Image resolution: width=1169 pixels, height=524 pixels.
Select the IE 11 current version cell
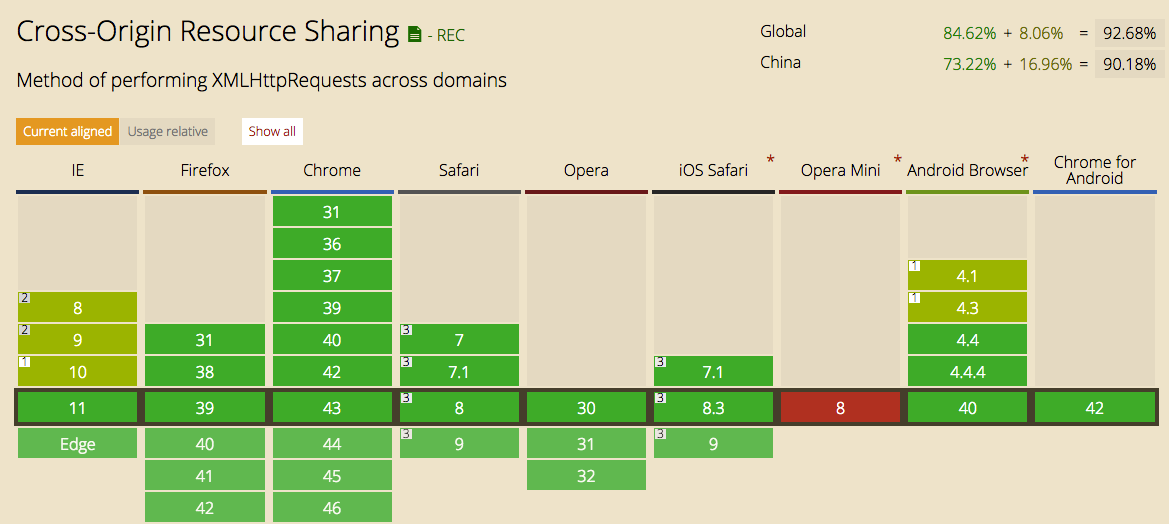(78, 408)
